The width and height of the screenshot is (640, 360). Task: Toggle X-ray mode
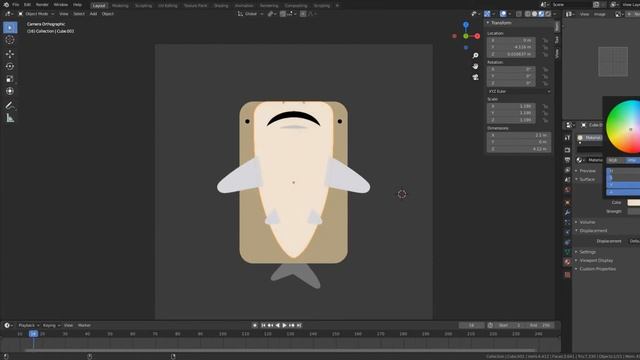(x=519, y=14)
